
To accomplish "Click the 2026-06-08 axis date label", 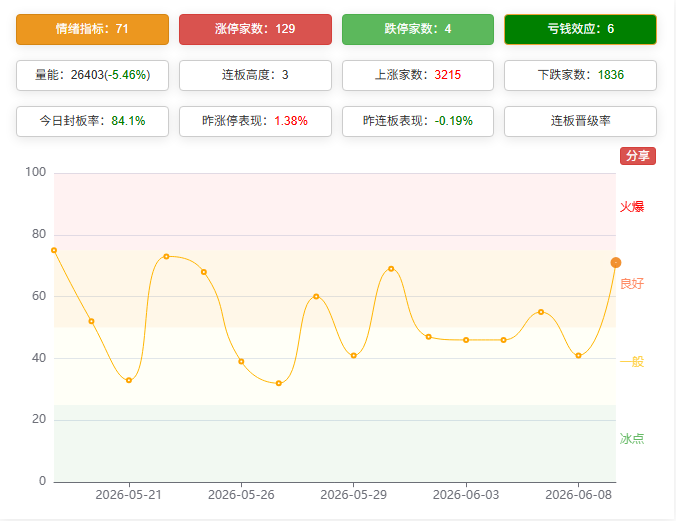I will tap(579, 495).
